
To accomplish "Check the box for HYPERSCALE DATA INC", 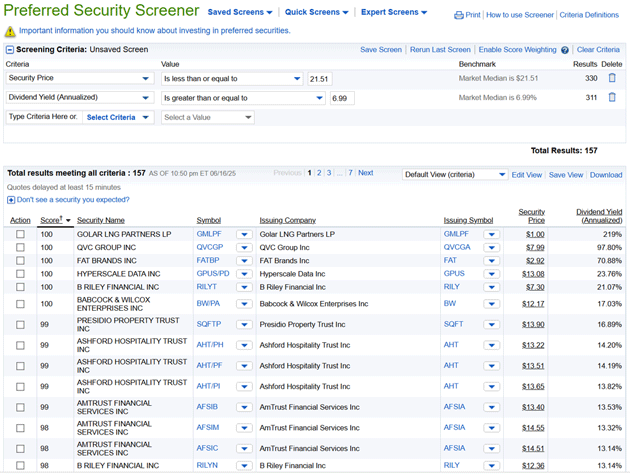I will tap(20, 274).
